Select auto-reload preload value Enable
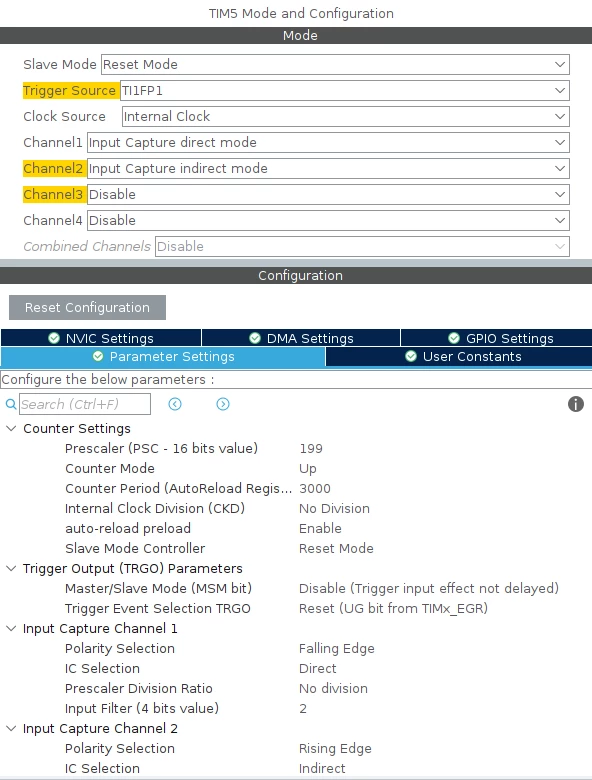Viewport: 592px width, 780px height. [x=320, y=528]
